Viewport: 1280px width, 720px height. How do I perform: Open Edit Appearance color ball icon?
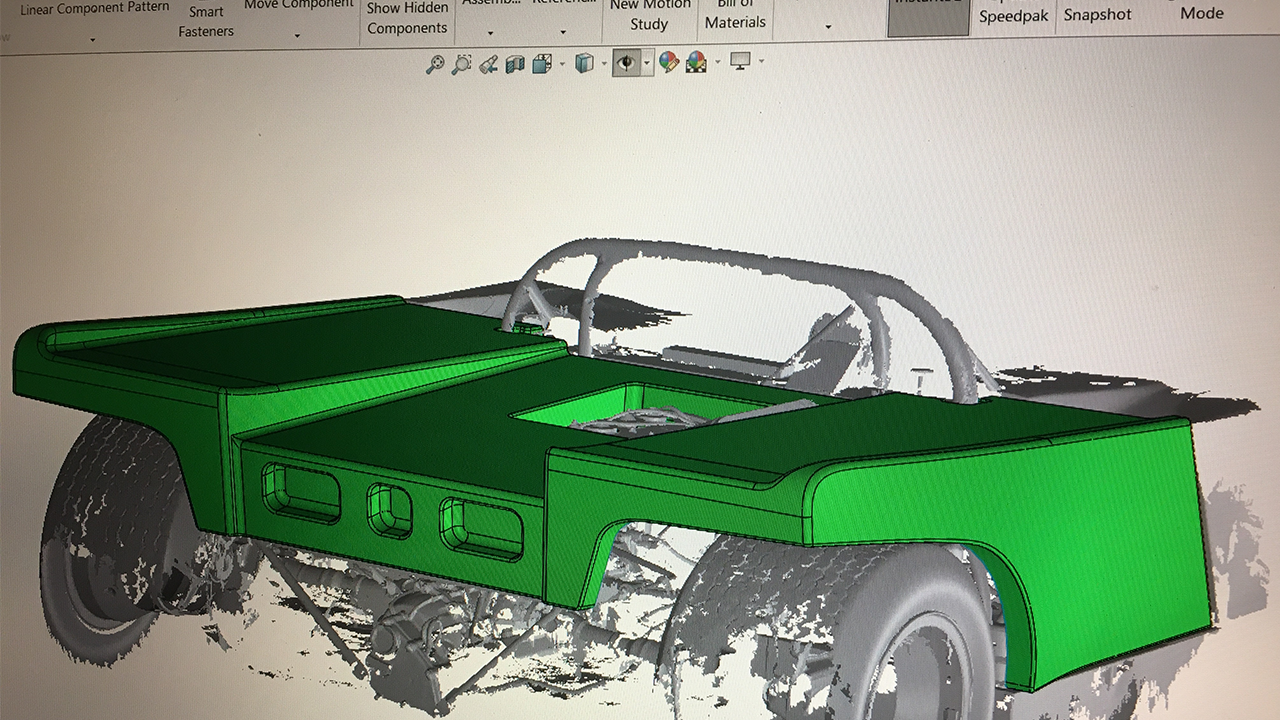click(668, 63)
